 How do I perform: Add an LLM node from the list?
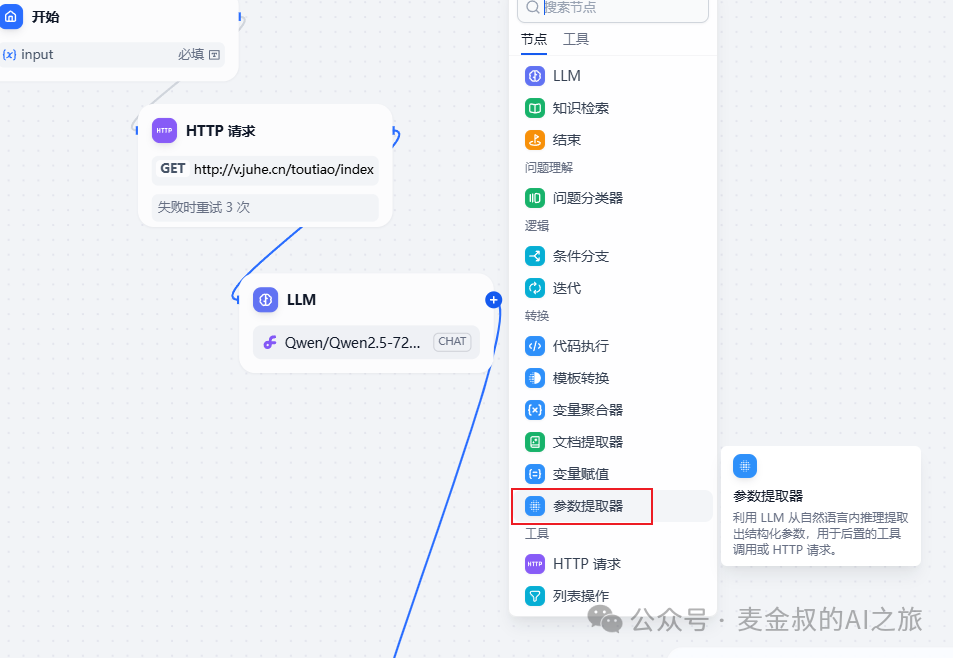613,76
